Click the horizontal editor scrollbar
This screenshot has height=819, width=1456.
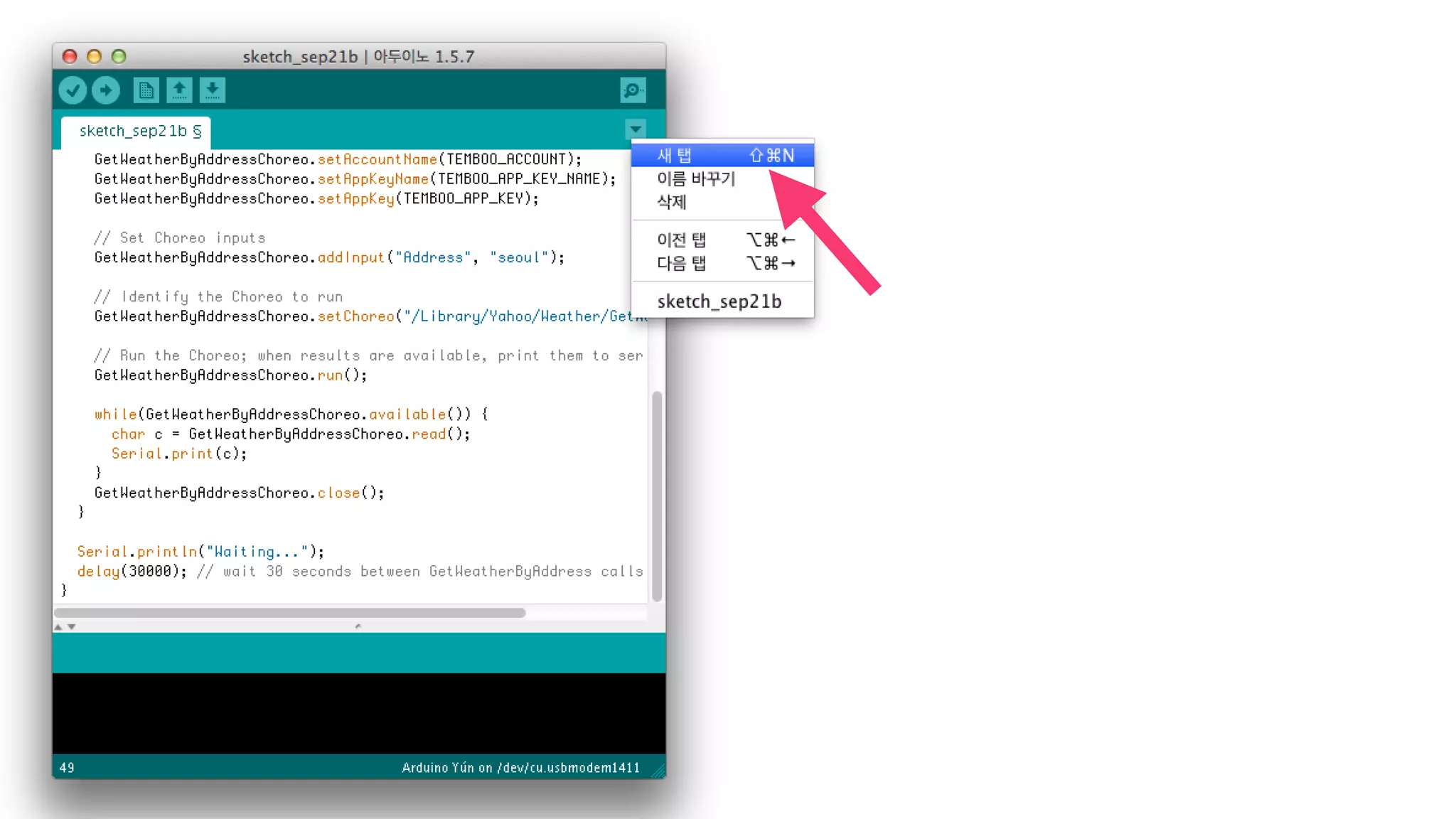290,613
